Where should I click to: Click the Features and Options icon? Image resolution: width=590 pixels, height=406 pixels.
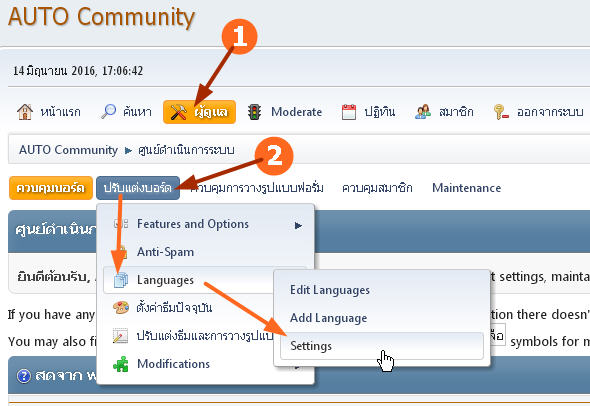point(121,224)
